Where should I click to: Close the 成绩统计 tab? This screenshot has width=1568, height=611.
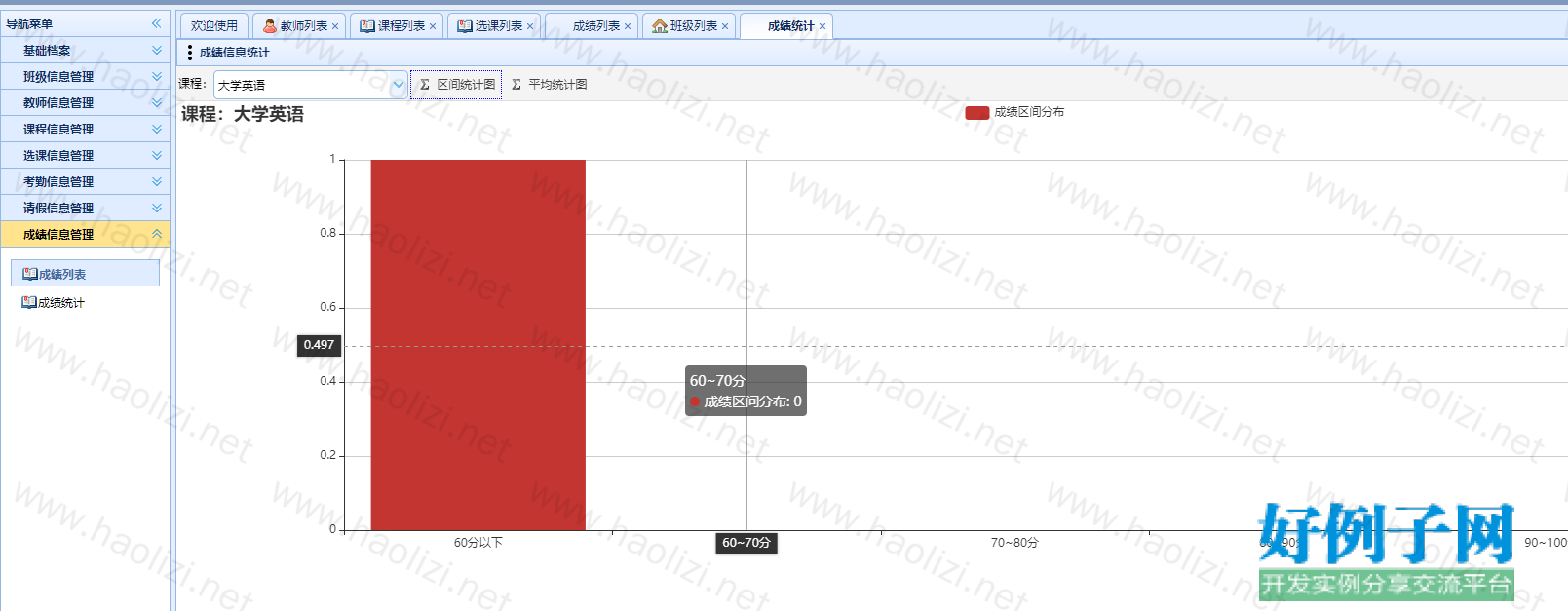822,26
